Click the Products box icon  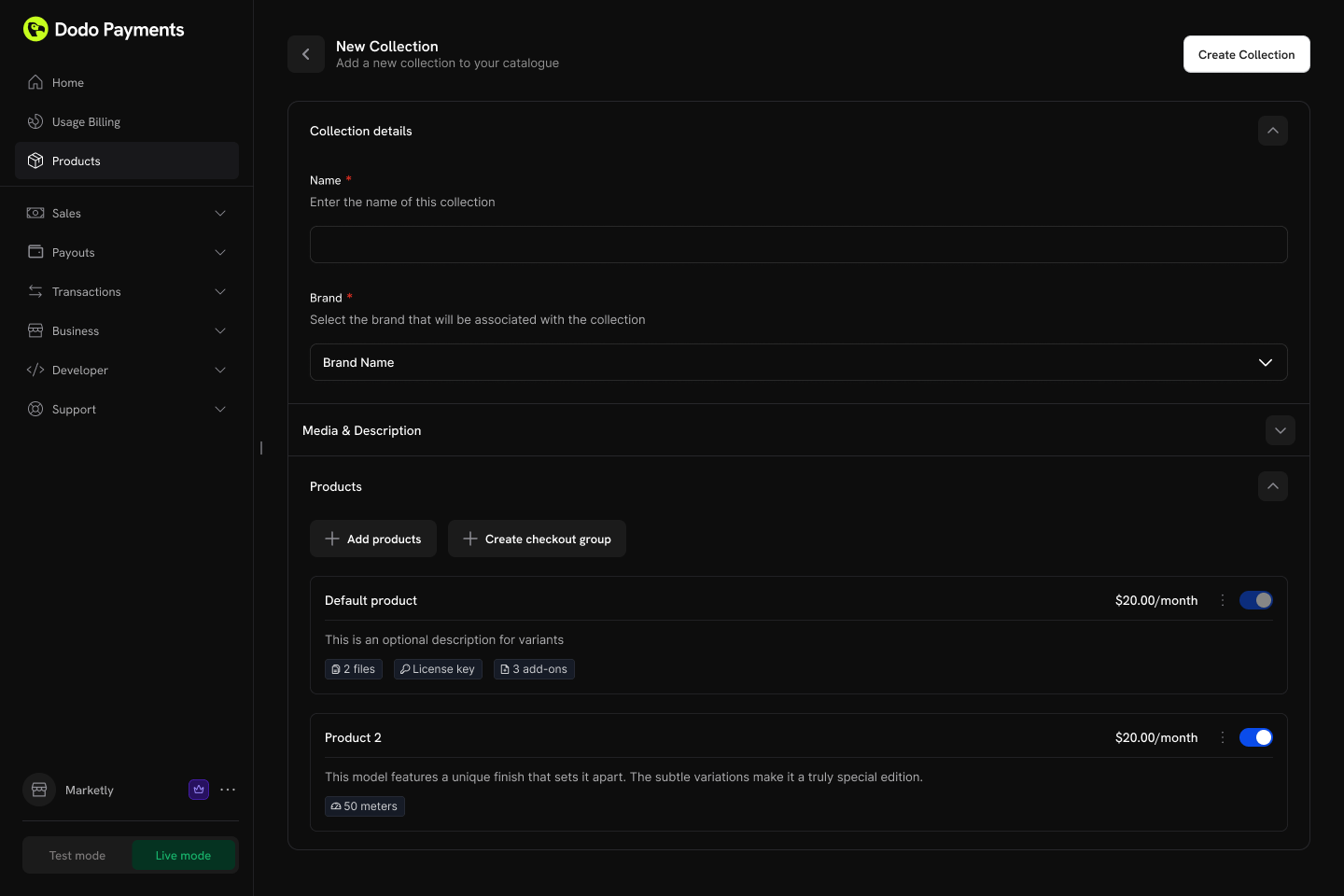(x=35, y=161)
